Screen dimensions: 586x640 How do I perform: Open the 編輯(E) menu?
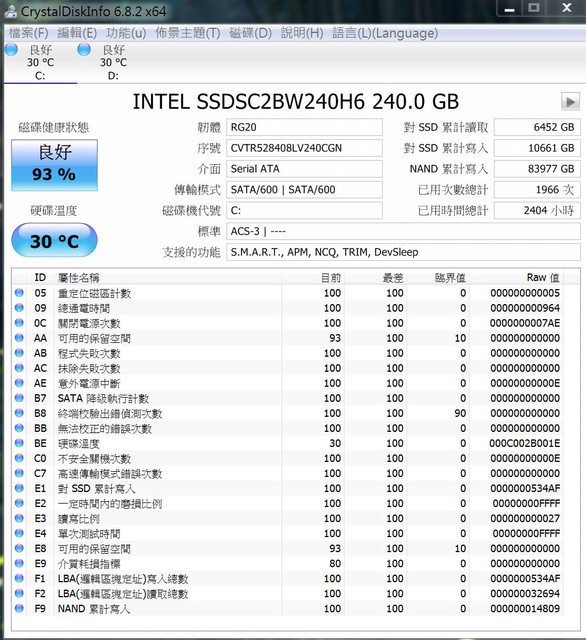tap(77, 33)
